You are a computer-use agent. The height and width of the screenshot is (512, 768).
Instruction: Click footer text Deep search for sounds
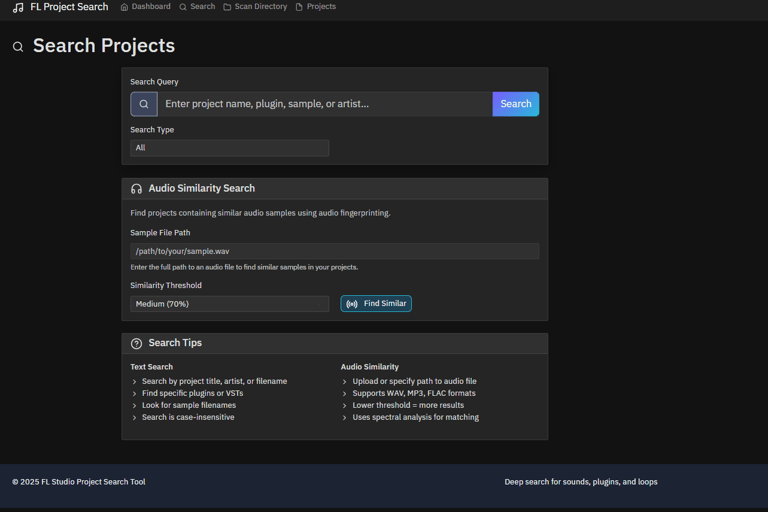581,482
